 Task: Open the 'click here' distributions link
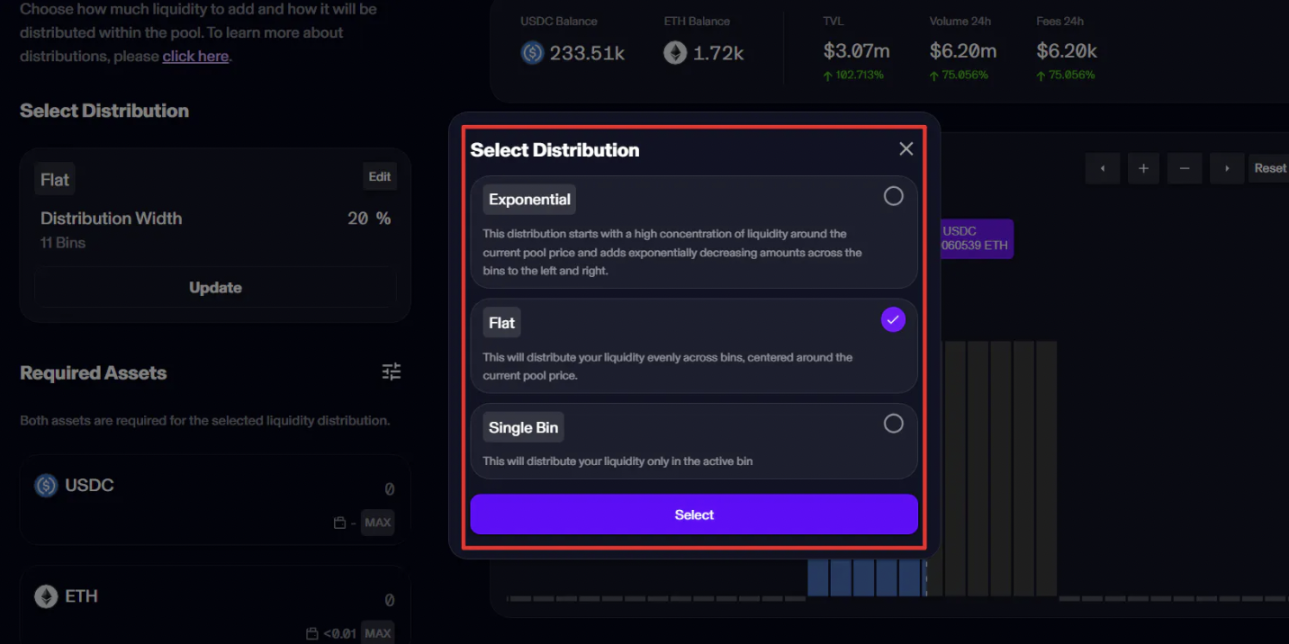point(195,56)
